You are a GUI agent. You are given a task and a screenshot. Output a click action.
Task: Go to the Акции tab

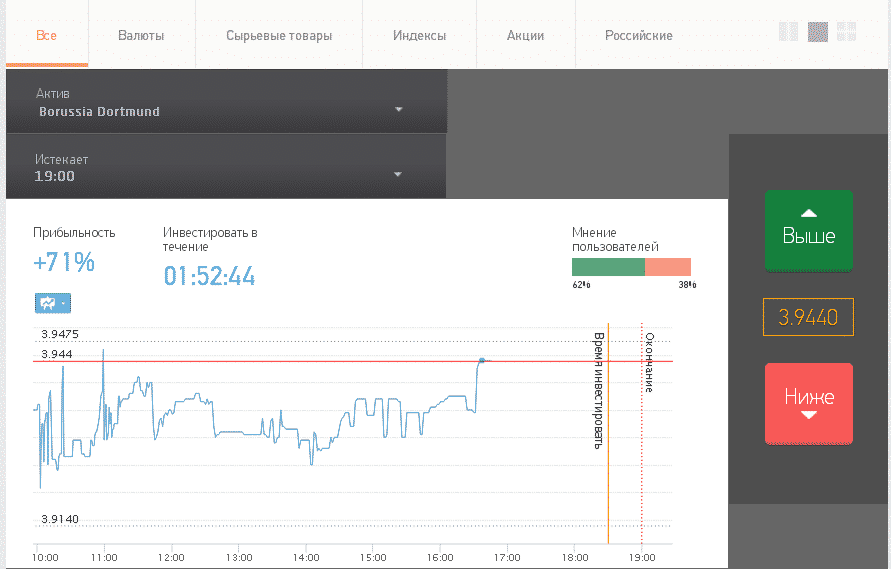(526, 35)
